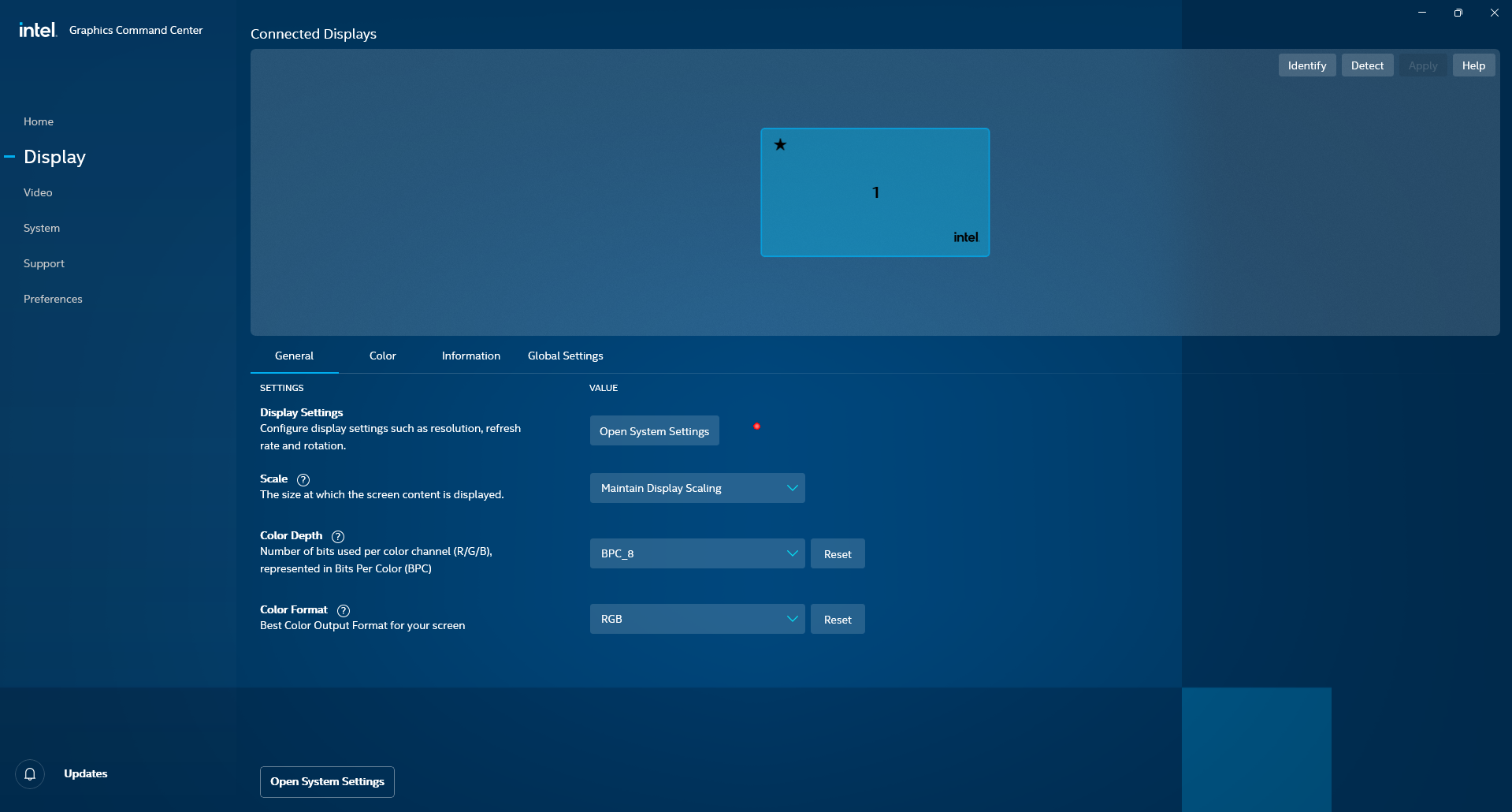The image size is (1512, 812).
Task: Open the BPC_8 color depth dropdown
Action: click(x=697, y=553)
